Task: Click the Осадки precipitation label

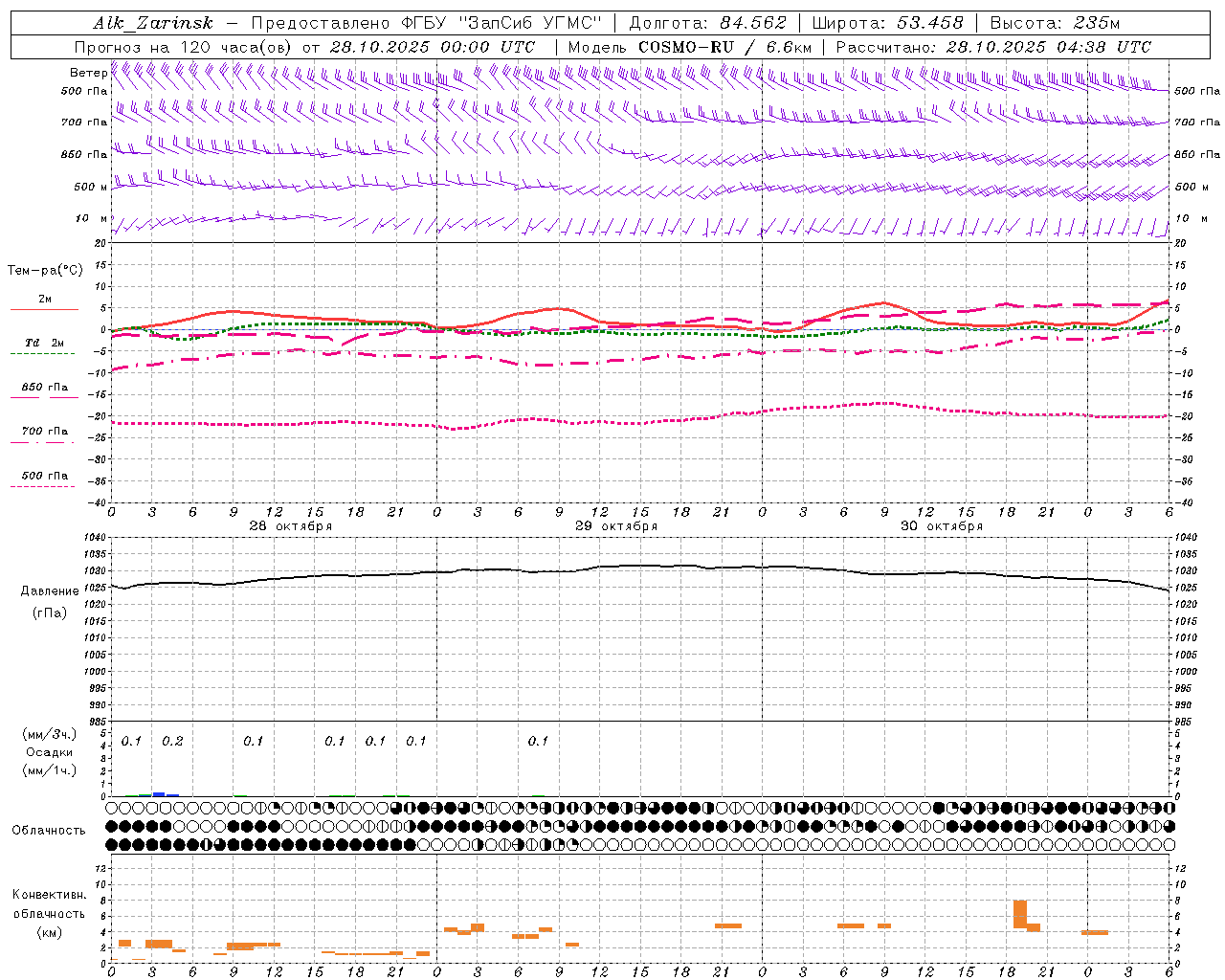Action: point(50,752)
